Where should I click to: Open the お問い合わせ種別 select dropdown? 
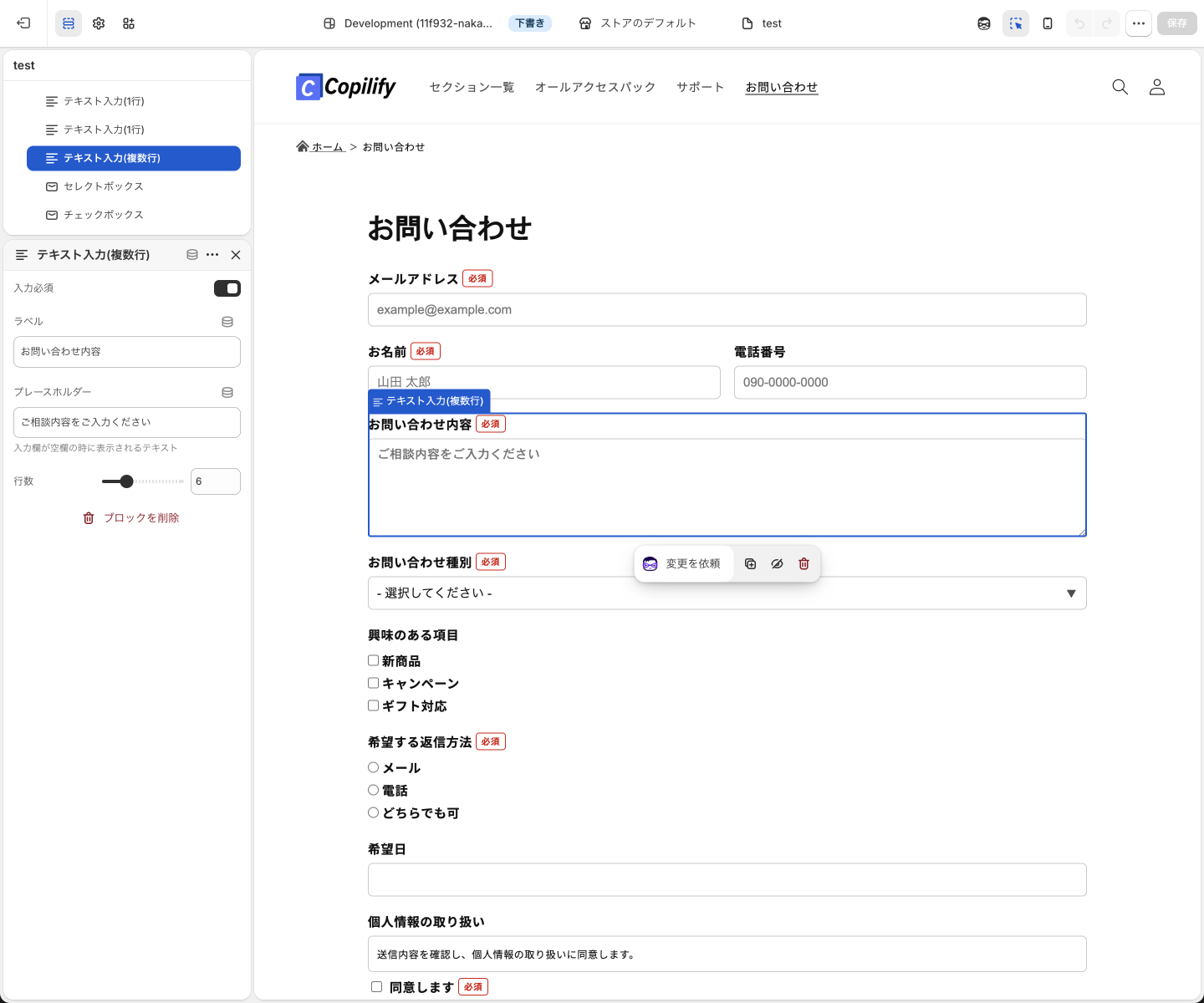point(727,593)
